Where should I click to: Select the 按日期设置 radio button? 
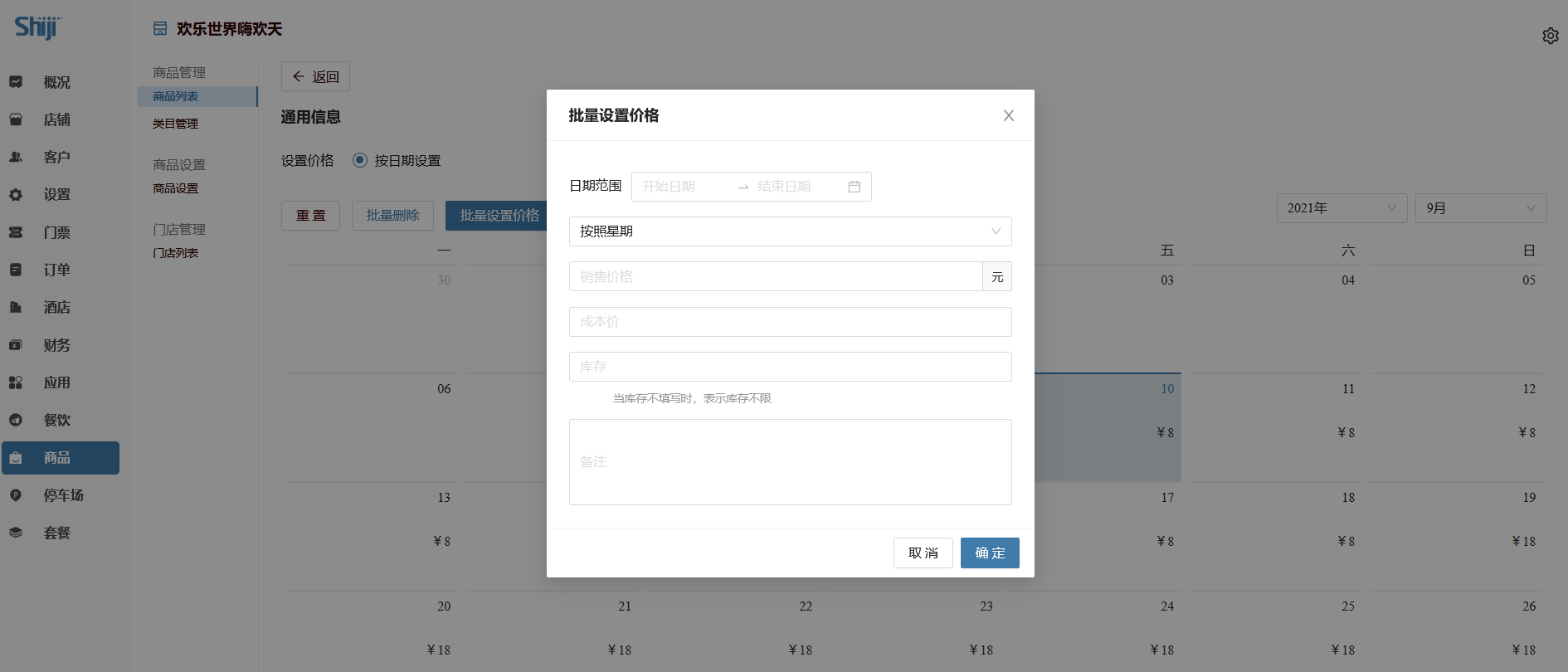pos(360,160)
